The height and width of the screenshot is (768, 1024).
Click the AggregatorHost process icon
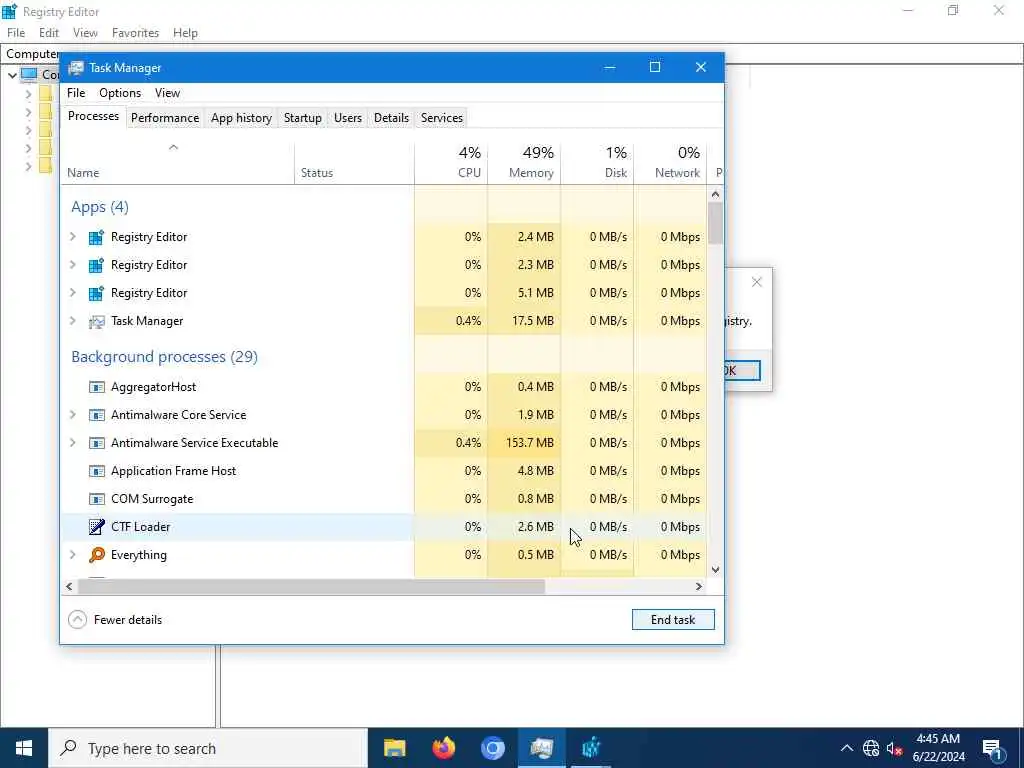(97, 387)
